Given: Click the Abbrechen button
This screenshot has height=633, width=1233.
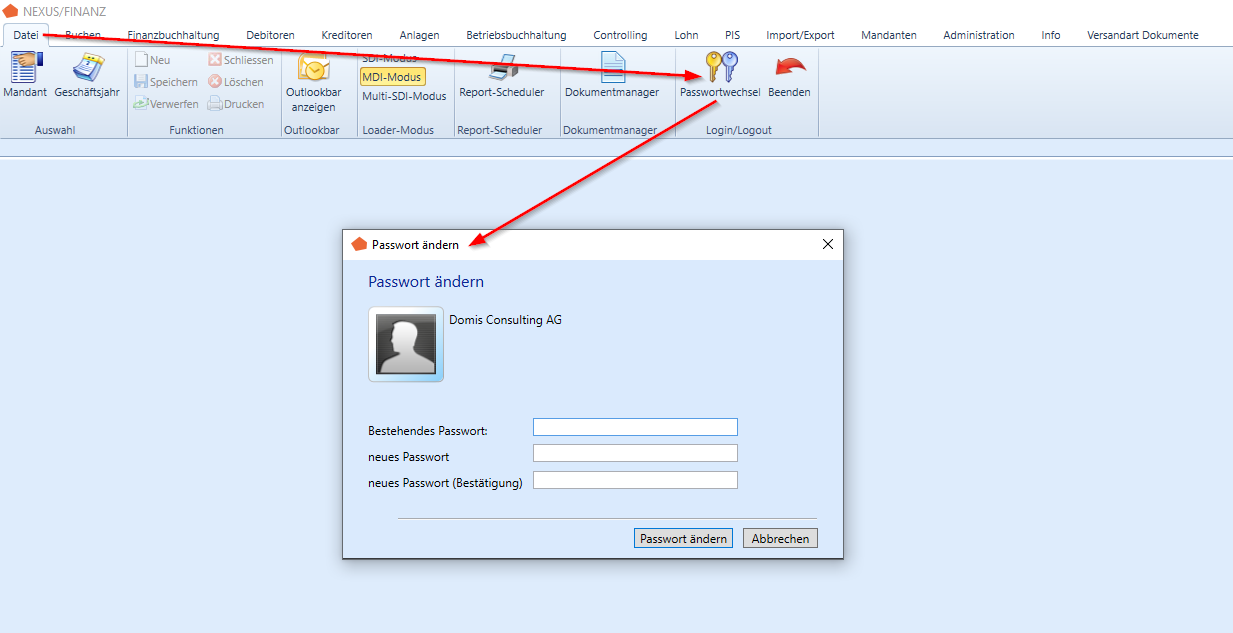Looking at the screenshot, I should pyautogui.click(x=780, y=538).
